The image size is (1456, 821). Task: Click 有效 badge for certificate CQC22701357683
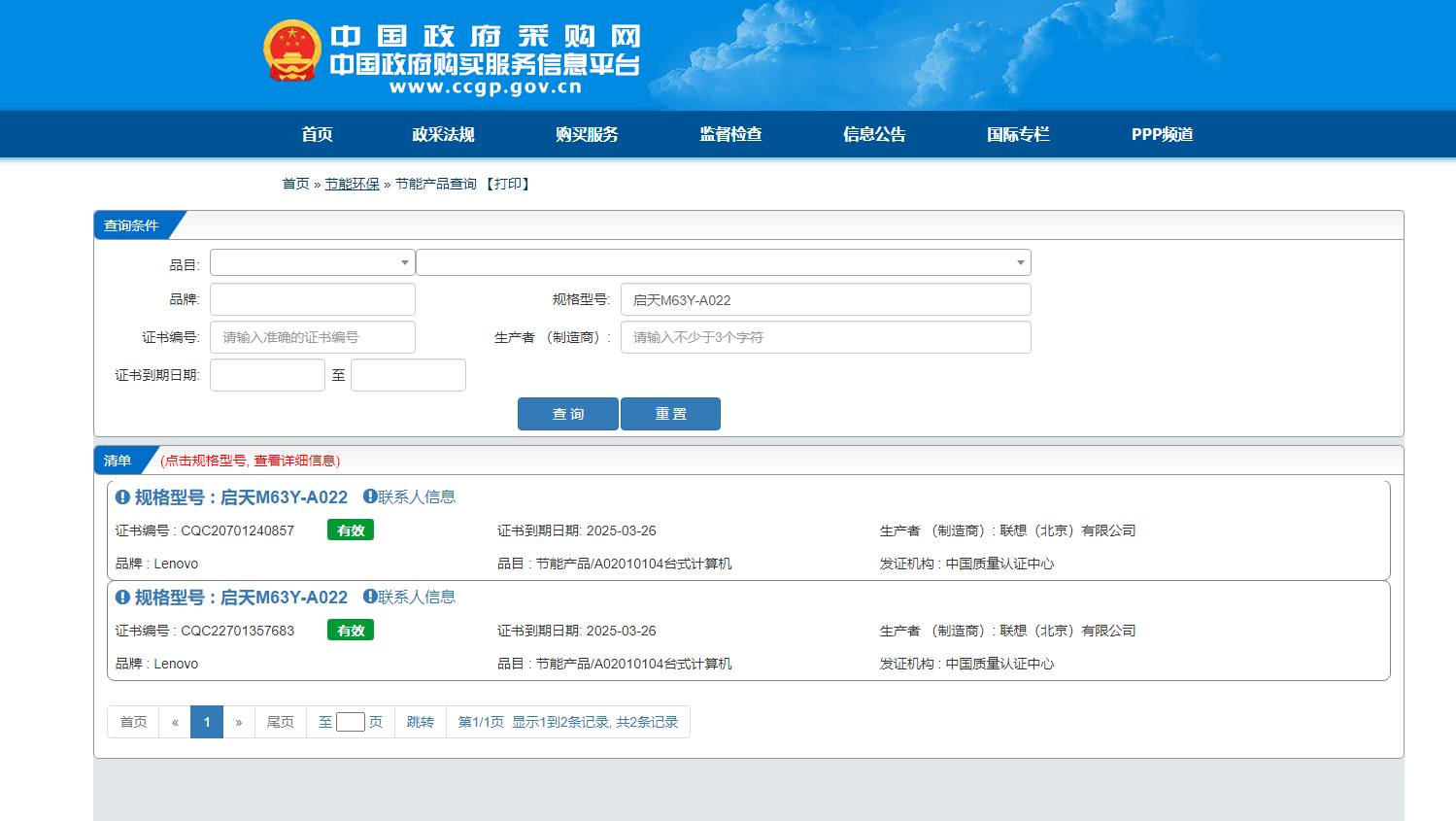pyautogui.click(x=351, y=631)
